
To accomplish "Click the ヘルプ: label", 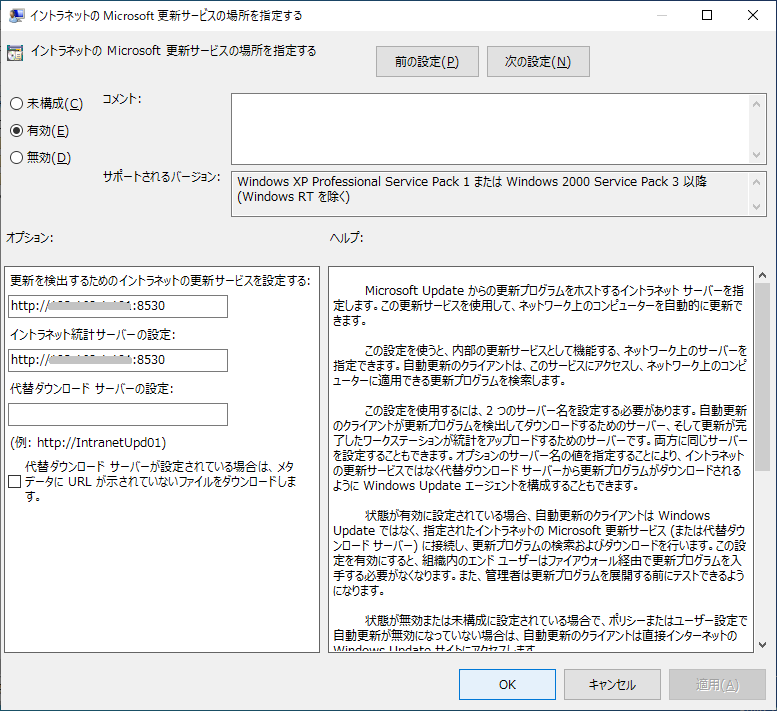I will (x=347, y=238).
